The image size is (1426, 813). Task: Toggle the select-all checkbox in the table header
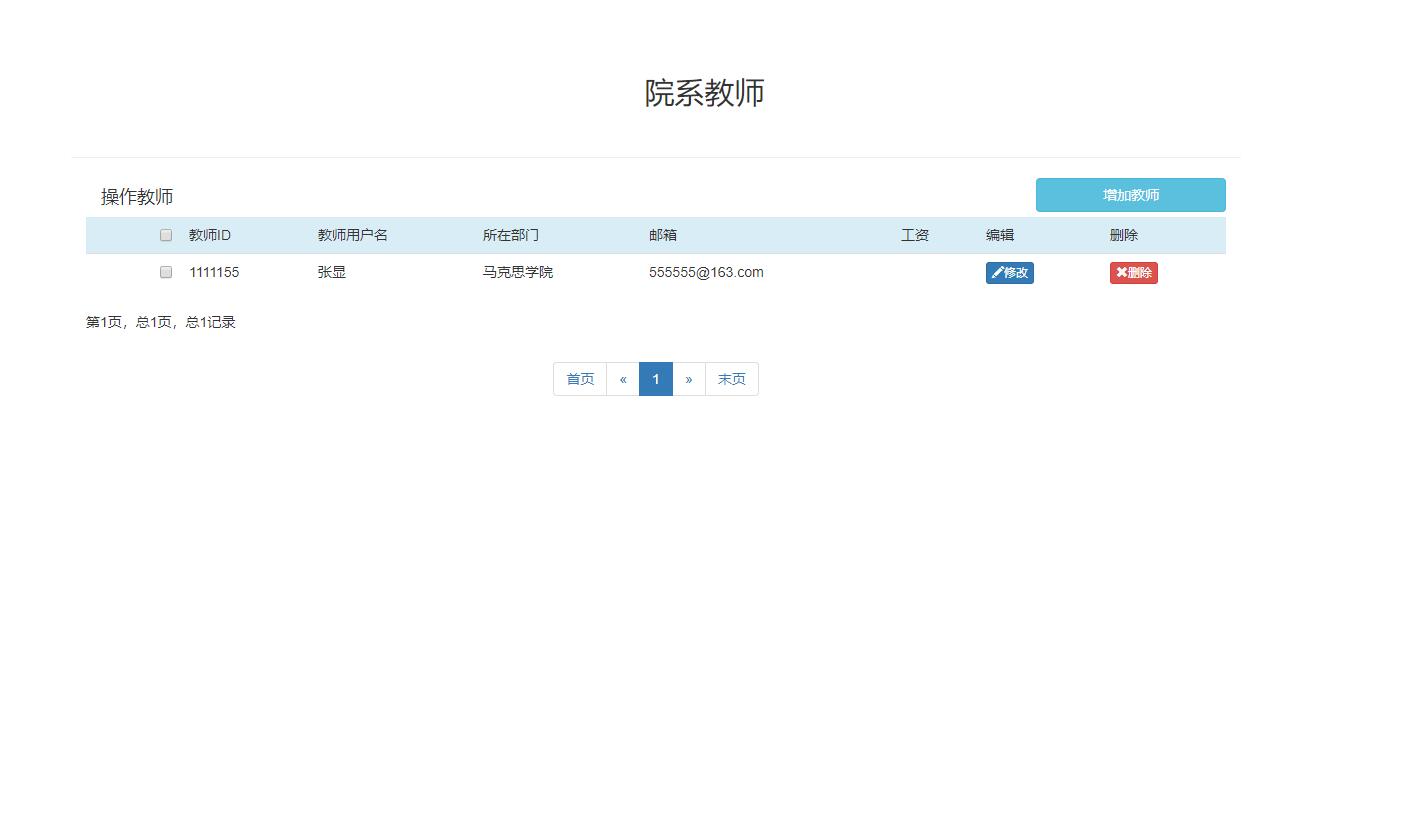coord(165,234)
